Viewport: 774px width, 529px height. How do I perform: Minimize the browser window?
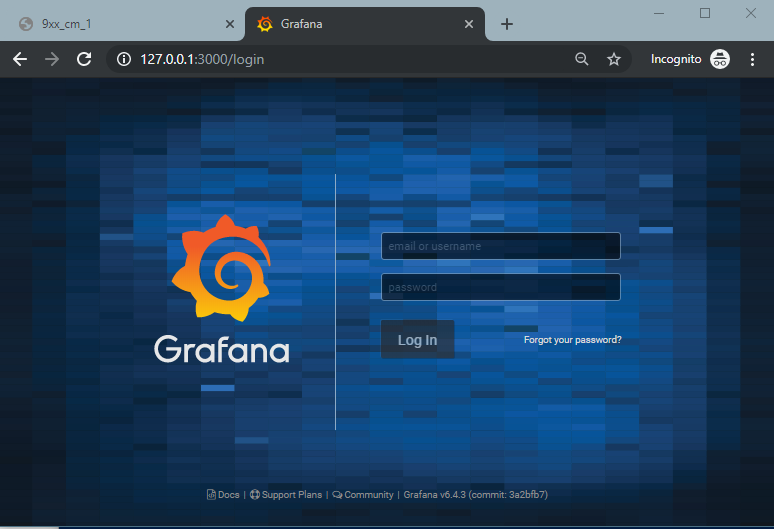[x=659, y=13]
